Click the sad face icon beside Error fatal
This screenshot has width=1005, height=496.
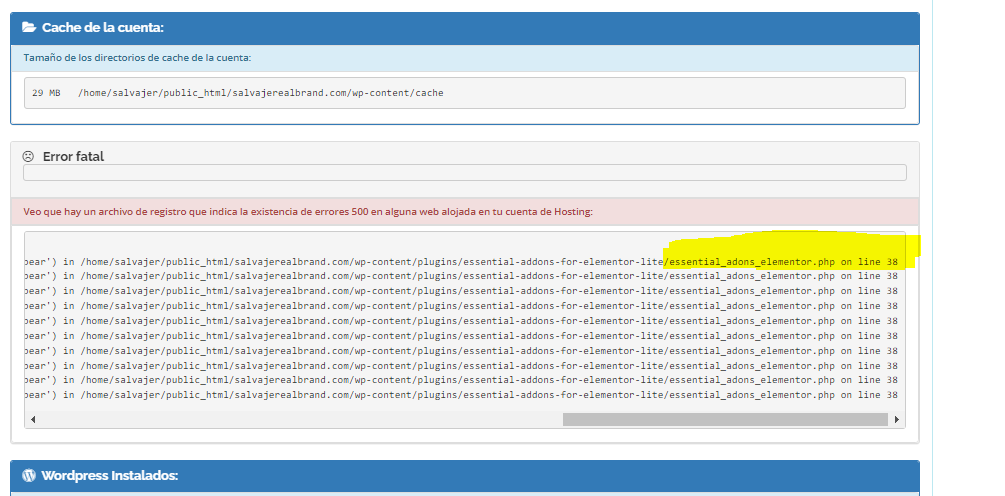click(28, 156)
